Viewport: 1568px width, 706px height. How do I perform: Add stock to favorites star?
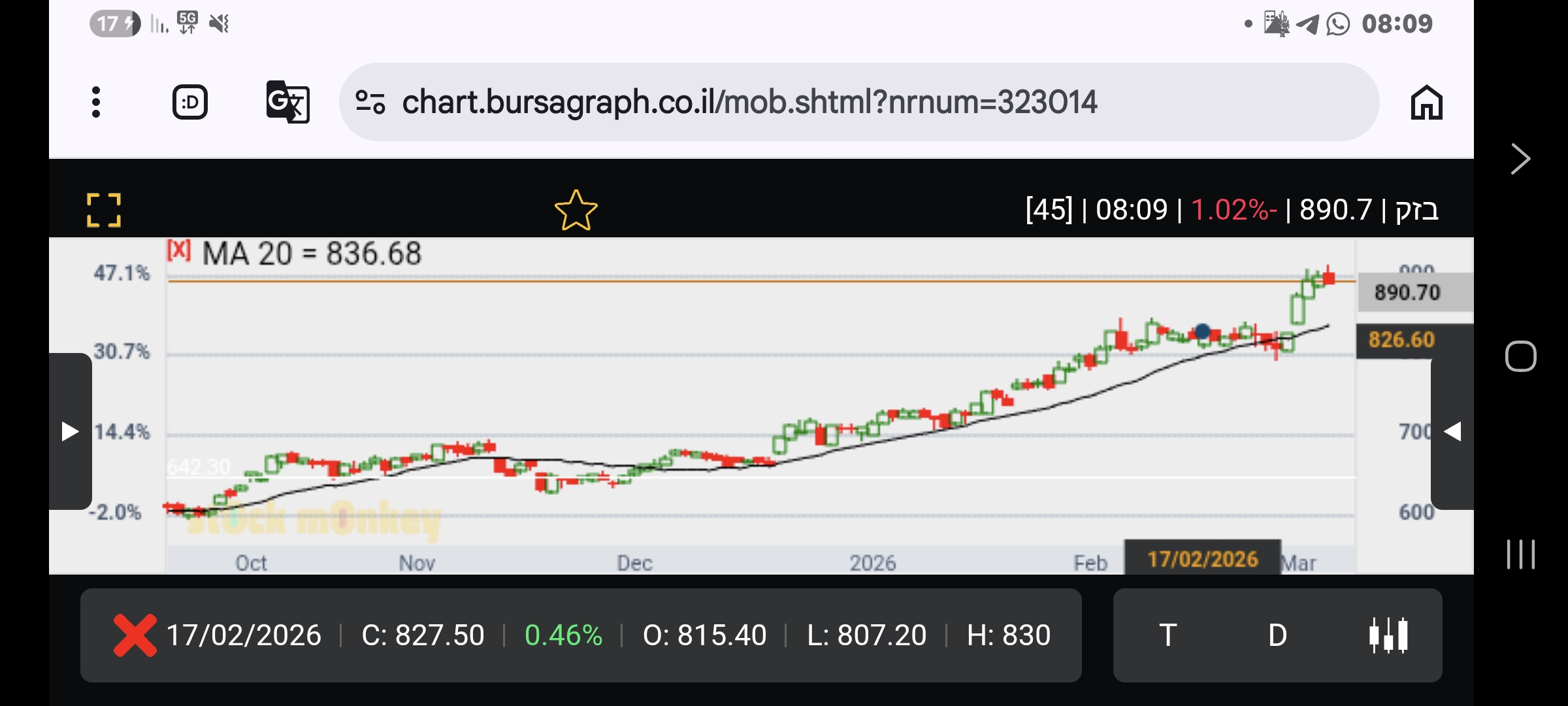tap(576, 210)
